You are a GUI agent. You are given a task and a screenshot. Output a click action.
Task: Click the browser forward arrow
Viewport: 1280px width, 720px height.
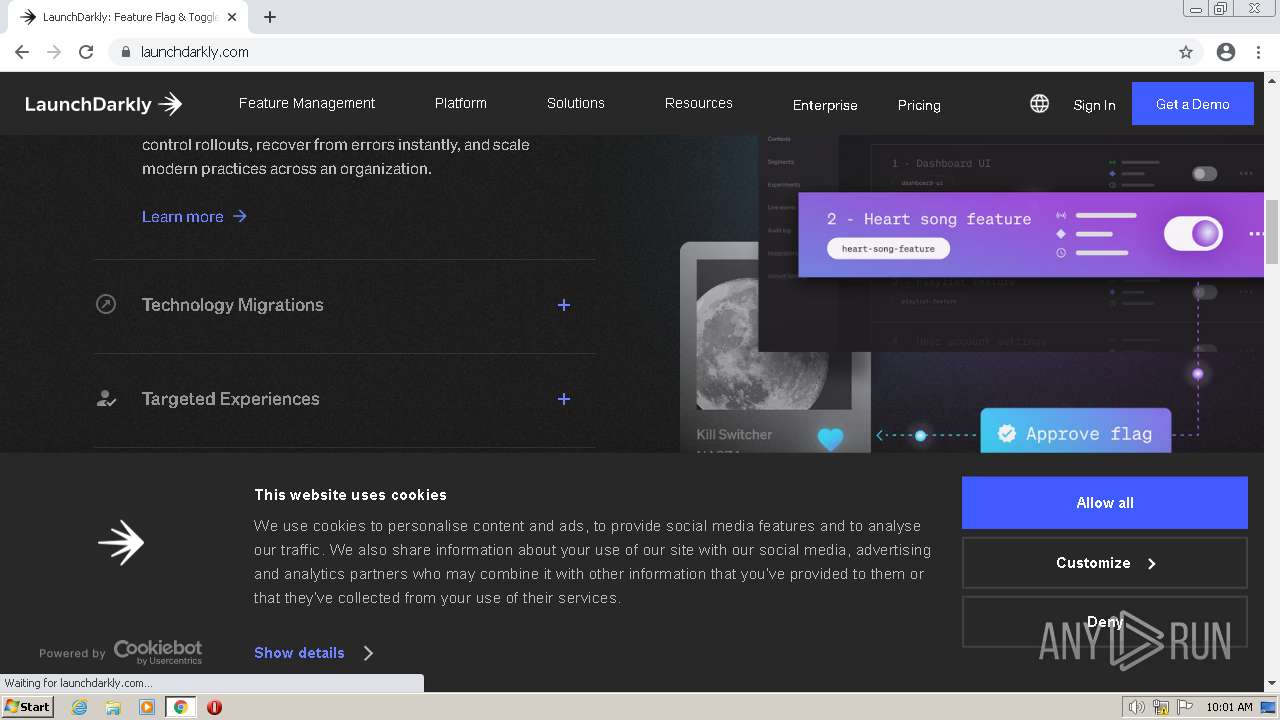coord(54,52)
